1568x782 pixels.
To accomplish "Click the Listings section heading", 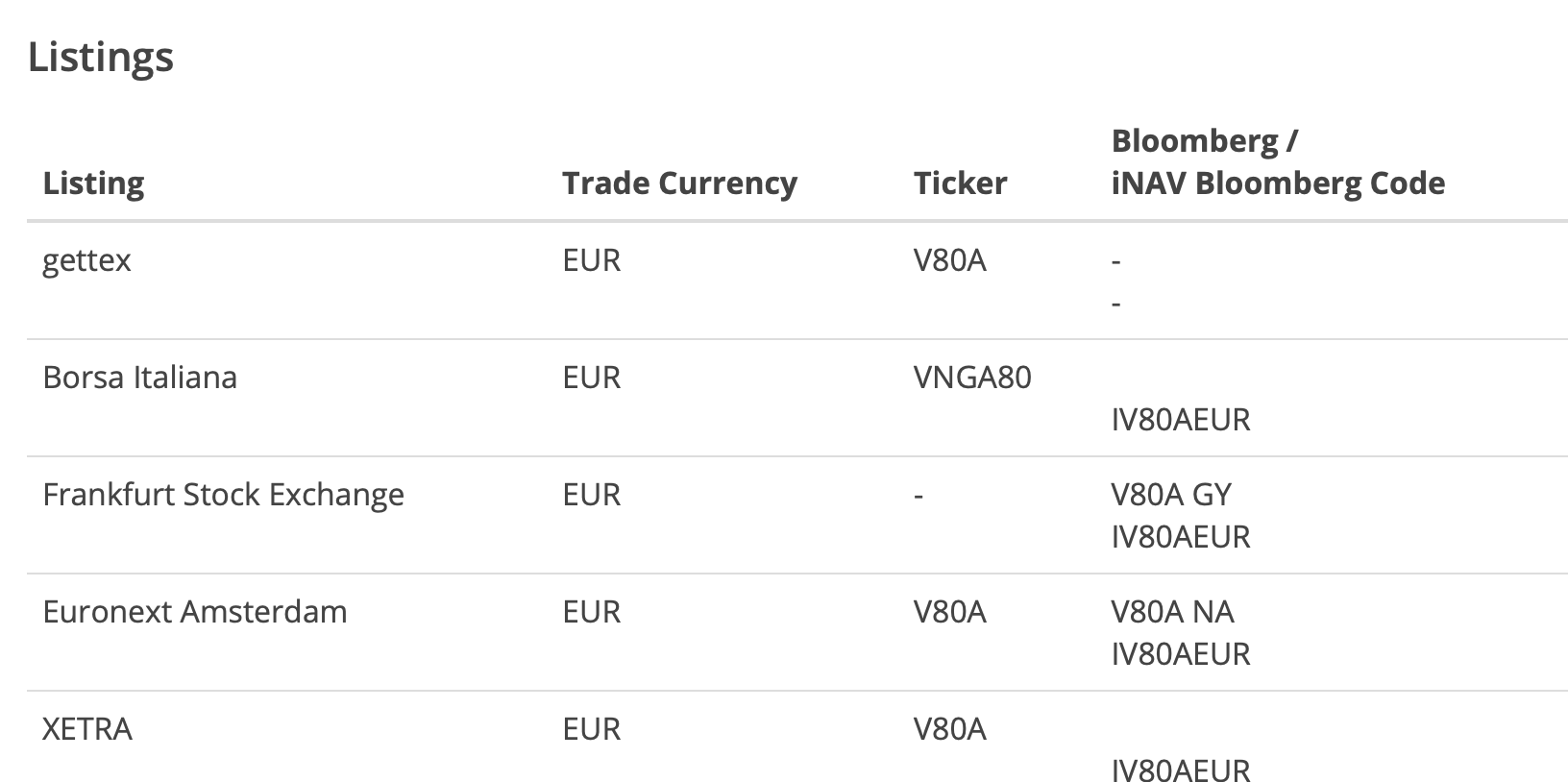I will (101, 57).
